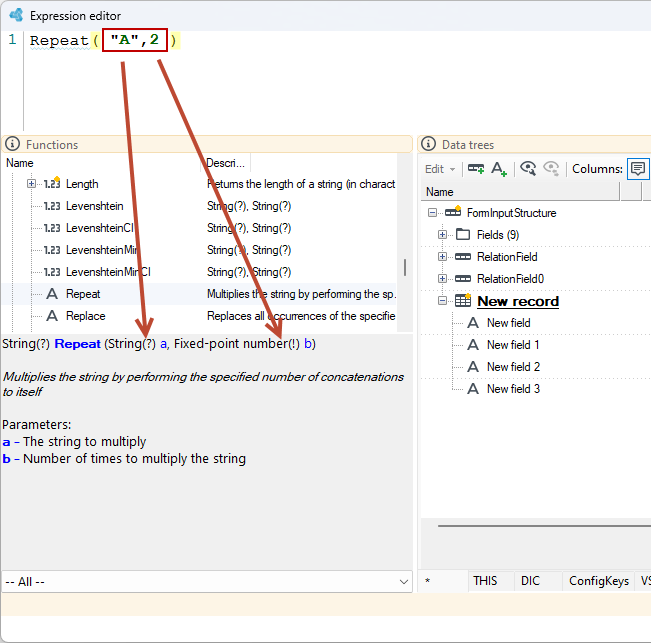651x643 pixels.
Task: Click the New record table icon
Action: point(463,300)
